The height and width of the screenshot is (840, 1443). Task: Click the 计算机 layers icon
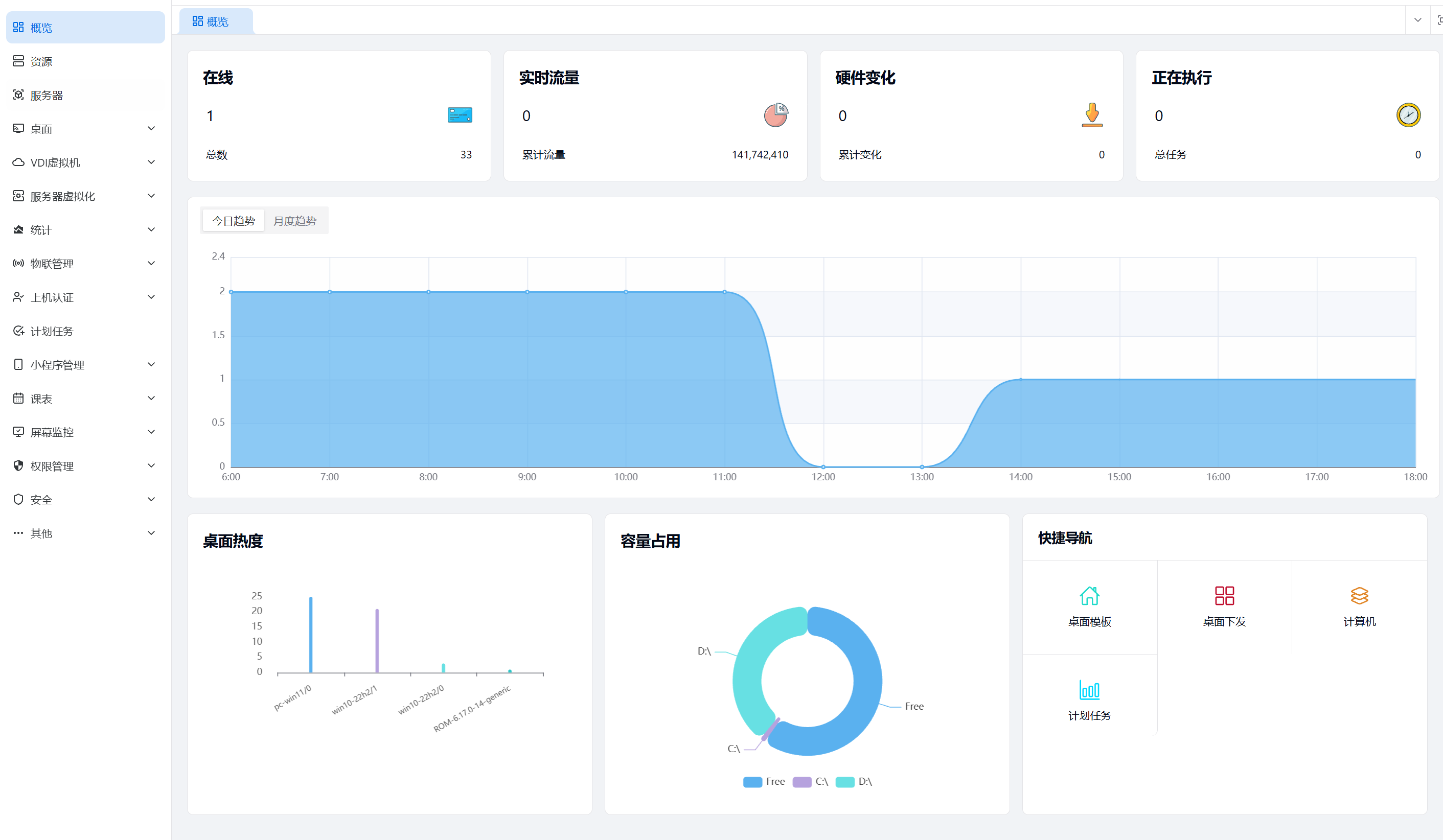(1359, 596)
